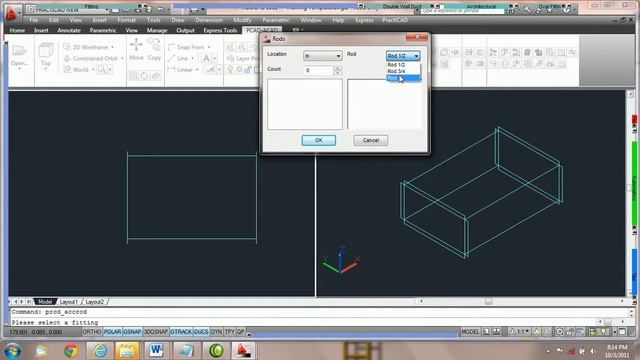Click the AutoCAD taskbar icon
Image resolution: width=640 pixels, height=360 pixels.
pyautogui.click(x=244, y=350)
